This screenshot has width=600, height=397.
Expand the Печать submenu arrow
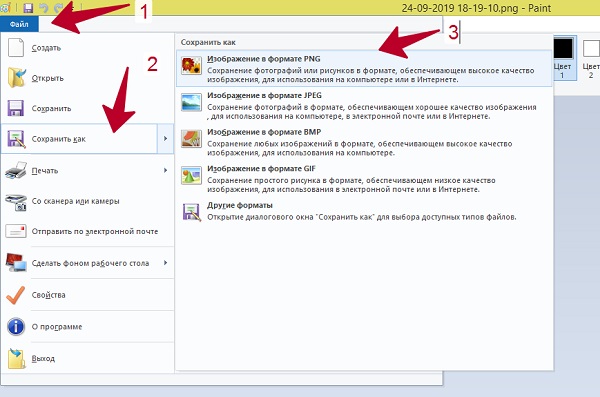pyautogui.click(x=165, y=170)
